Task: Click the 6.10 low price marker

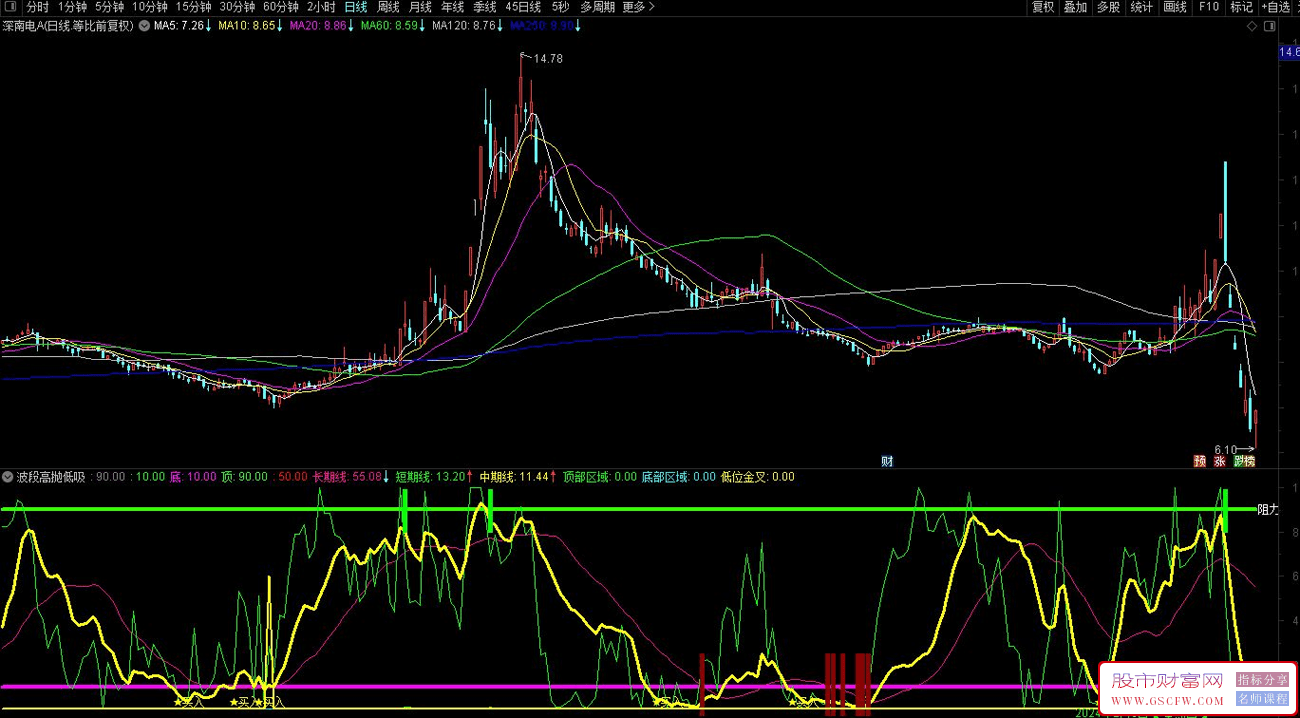Action: [1226, 450]
